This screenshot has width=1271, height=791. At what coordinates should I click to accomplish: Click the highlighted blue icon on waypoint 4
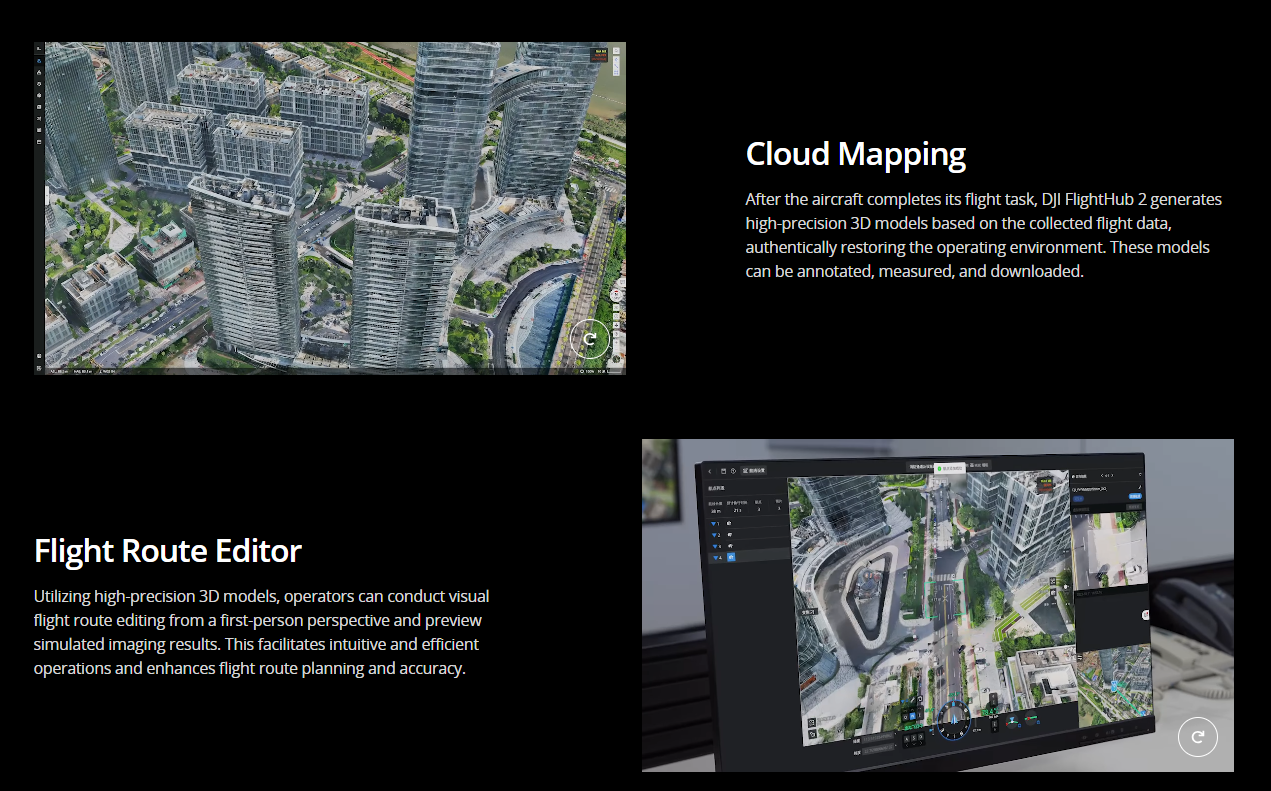[730, 557]
